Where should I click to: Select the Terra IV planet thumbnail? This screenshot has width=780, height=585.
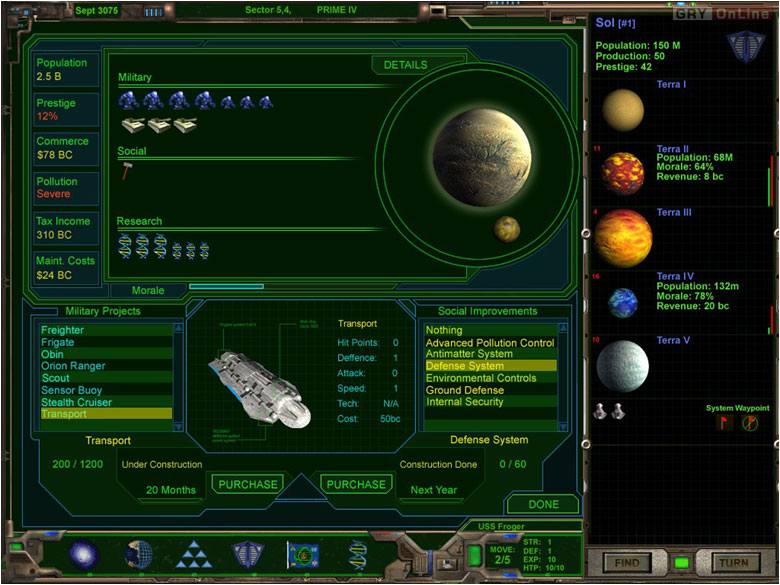point(622,302)
